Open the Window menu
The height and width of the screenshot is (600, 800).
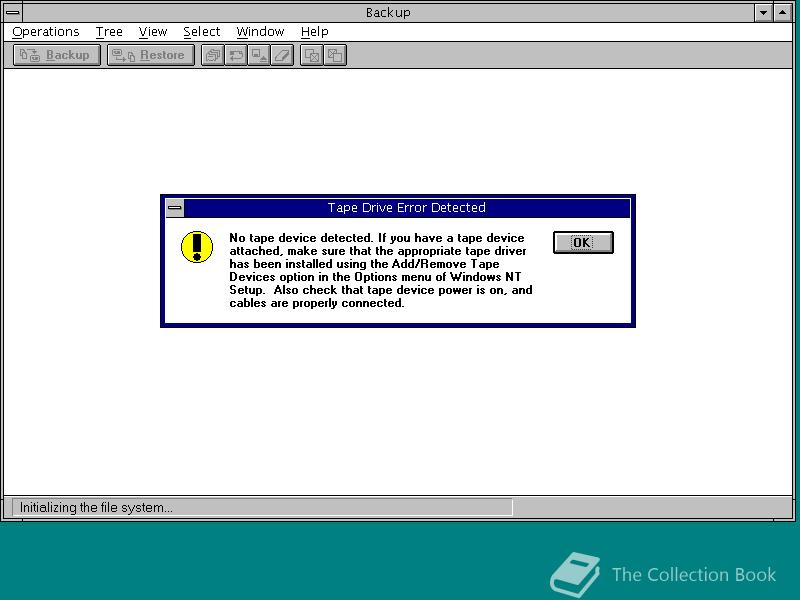coord(260,32)
